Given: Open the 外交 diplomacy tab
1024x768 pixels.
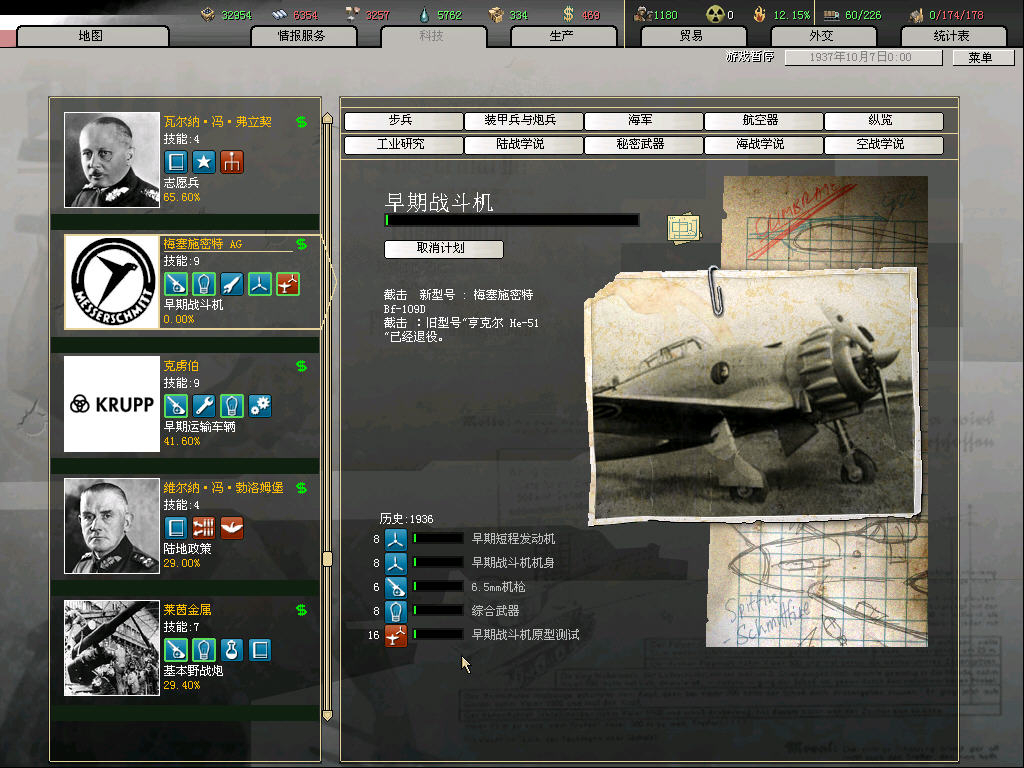Looking at the screenshot, I should tap(822, 36).
